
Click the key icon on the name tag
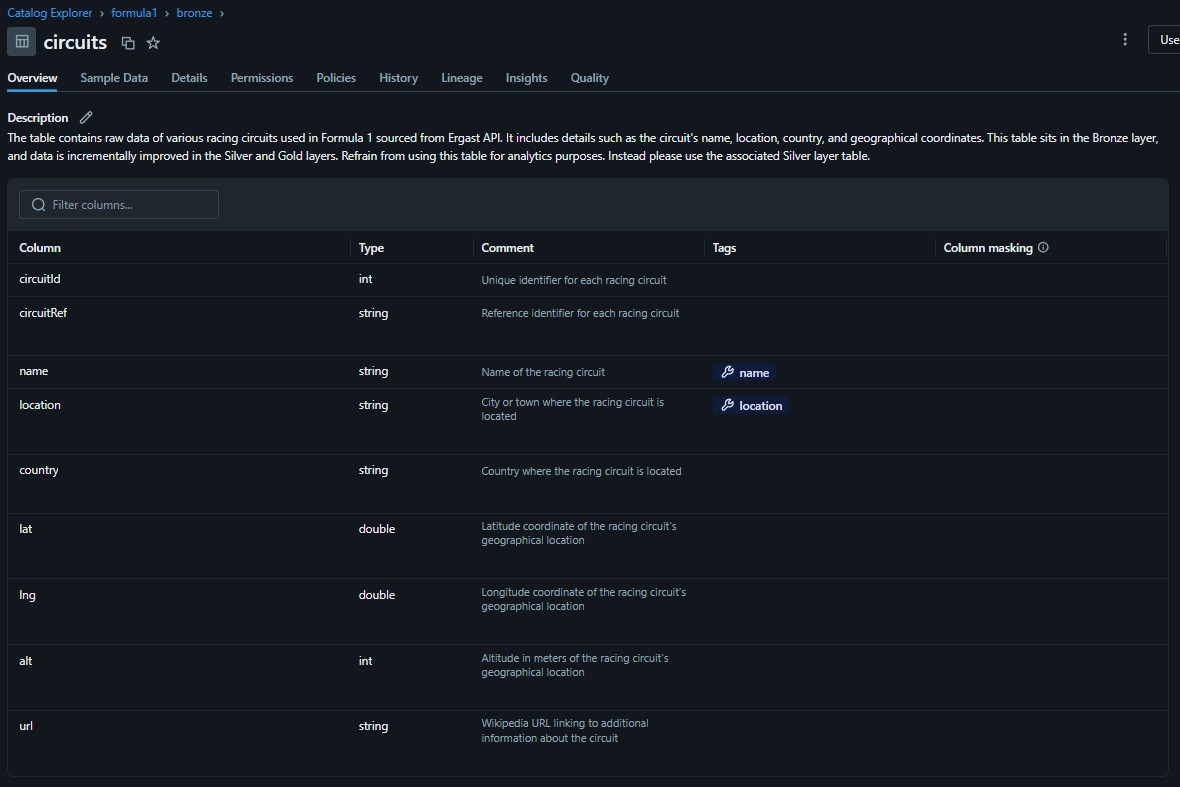coord(729,372)
